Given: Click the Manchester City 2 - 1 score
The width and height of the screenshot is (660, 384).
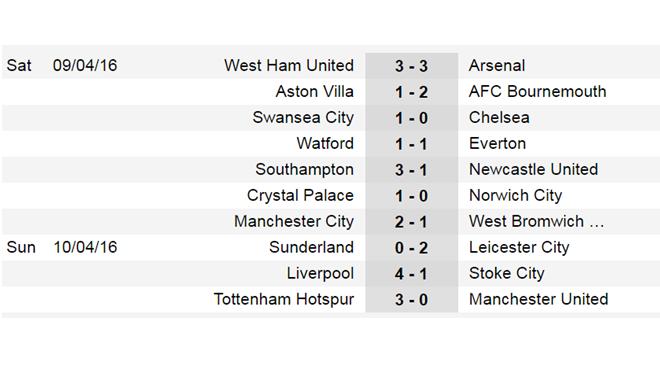Looking at the screenshot, I should 411,222.
